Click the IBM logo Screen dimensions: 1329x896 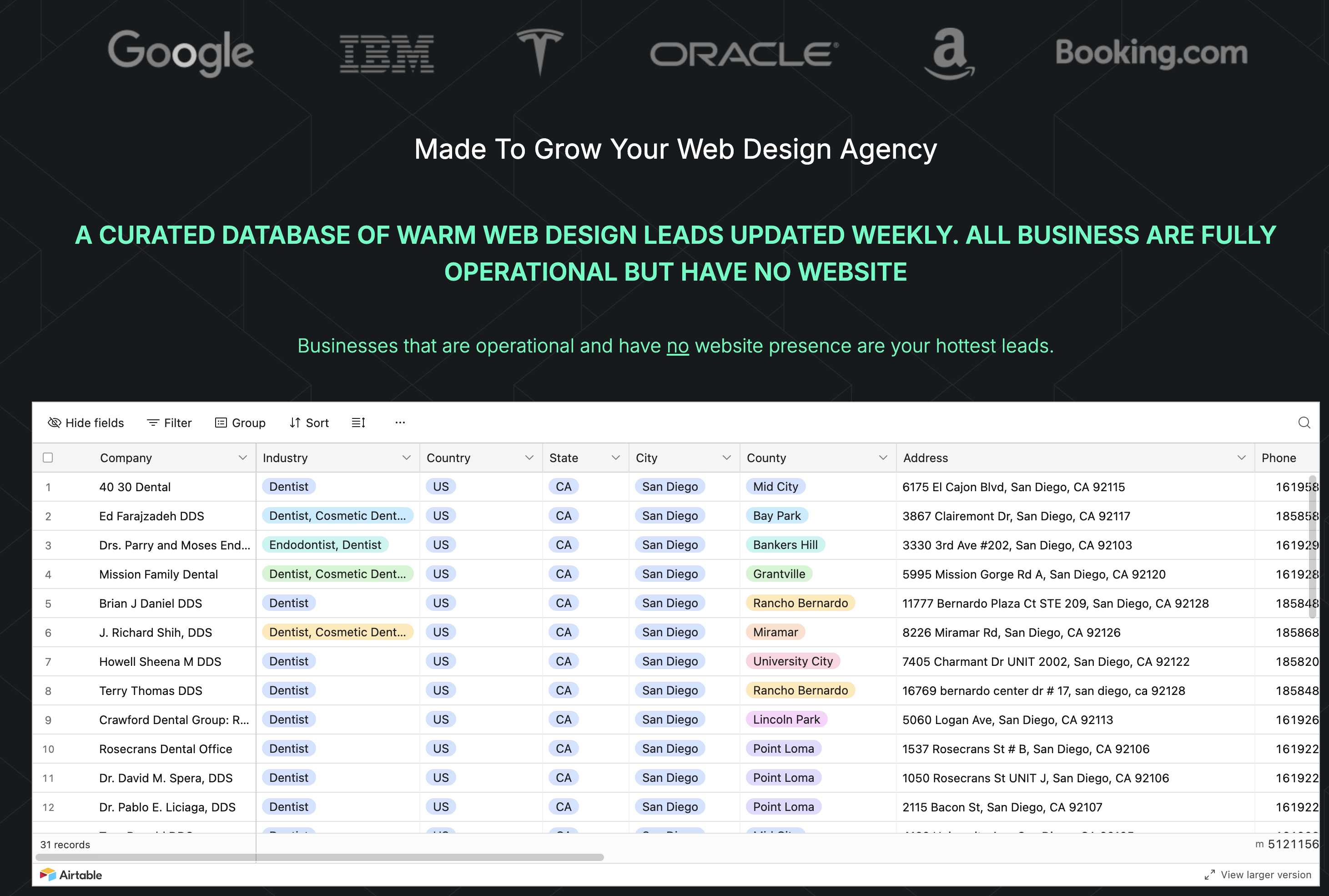pos(387,54)
